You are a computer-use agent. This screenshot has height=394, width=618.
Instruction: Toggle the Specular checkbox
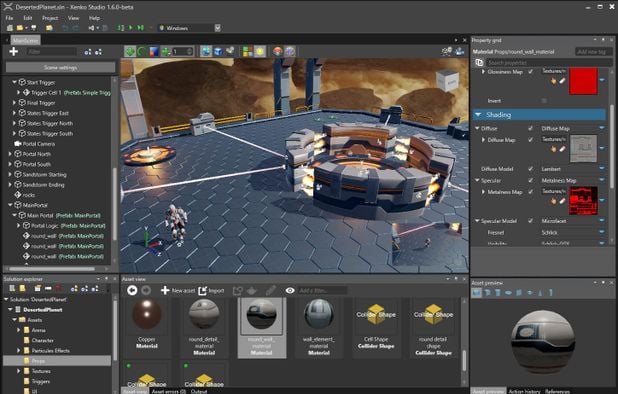[531, 180]
